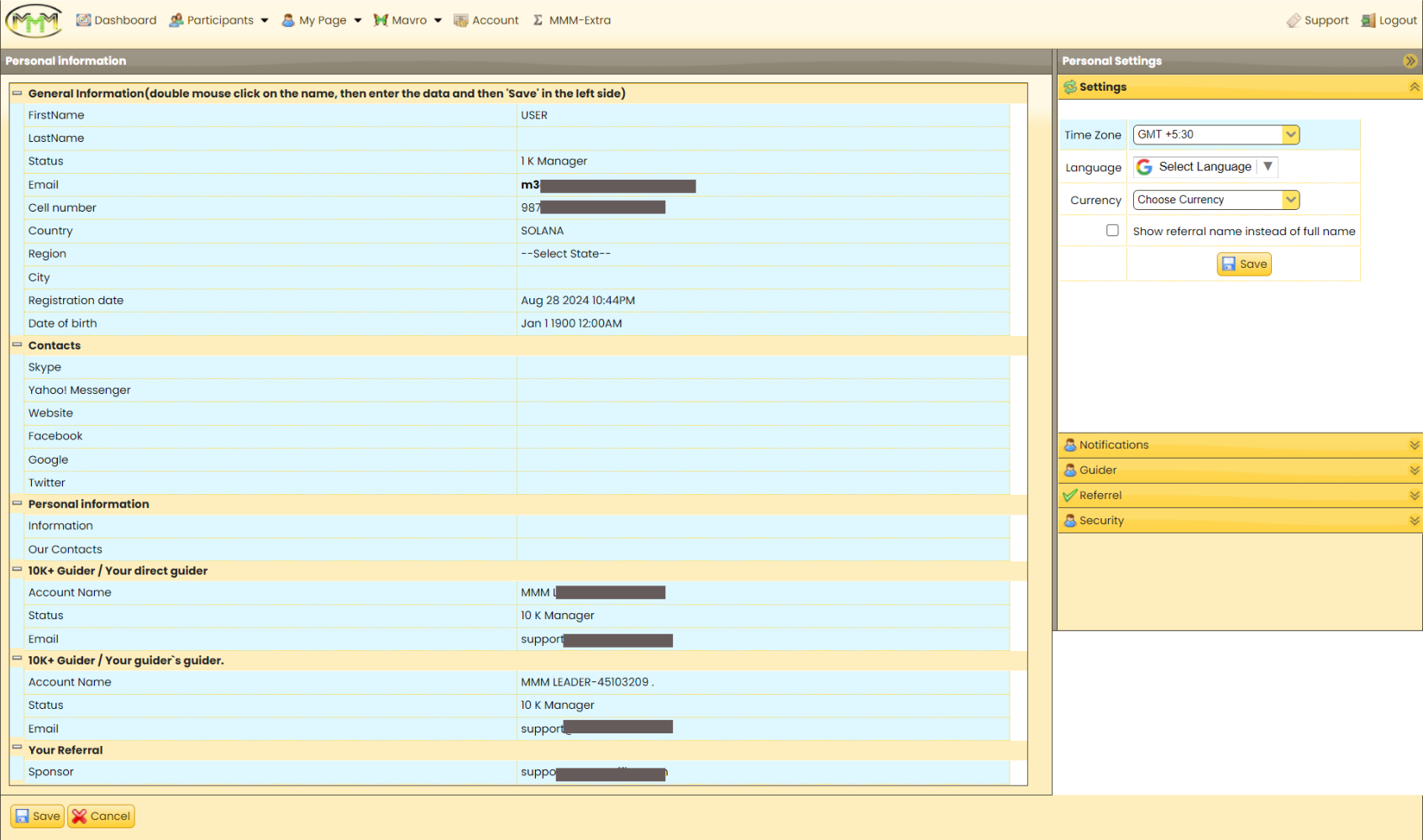
Task: Expand the Notifications accordion chevron
Action: (1415, 445)
